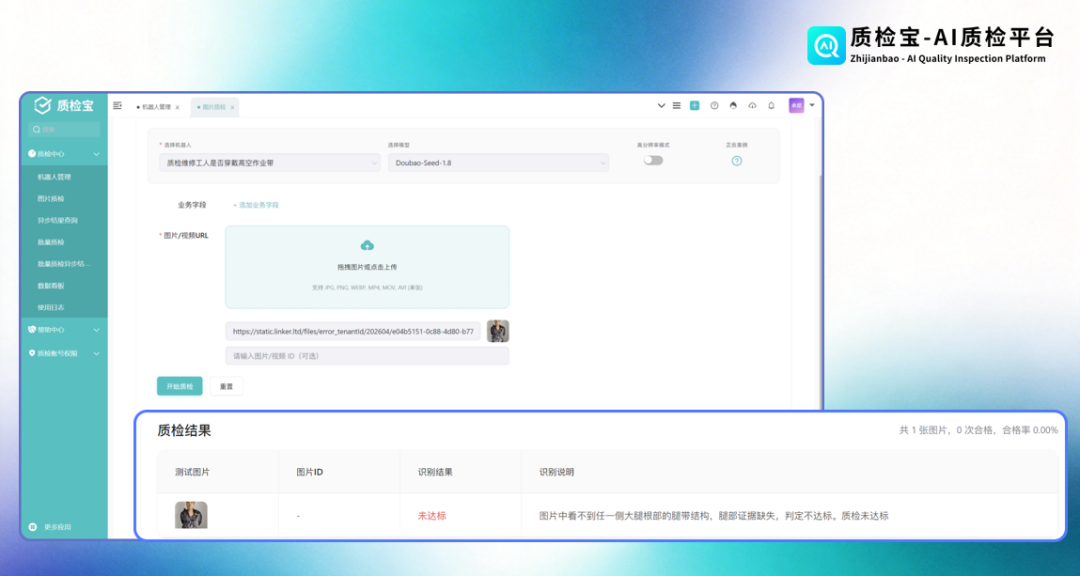Select the 图片质检 tab
The width and height of the screenshot is (1080, 576).
[214, 107]
